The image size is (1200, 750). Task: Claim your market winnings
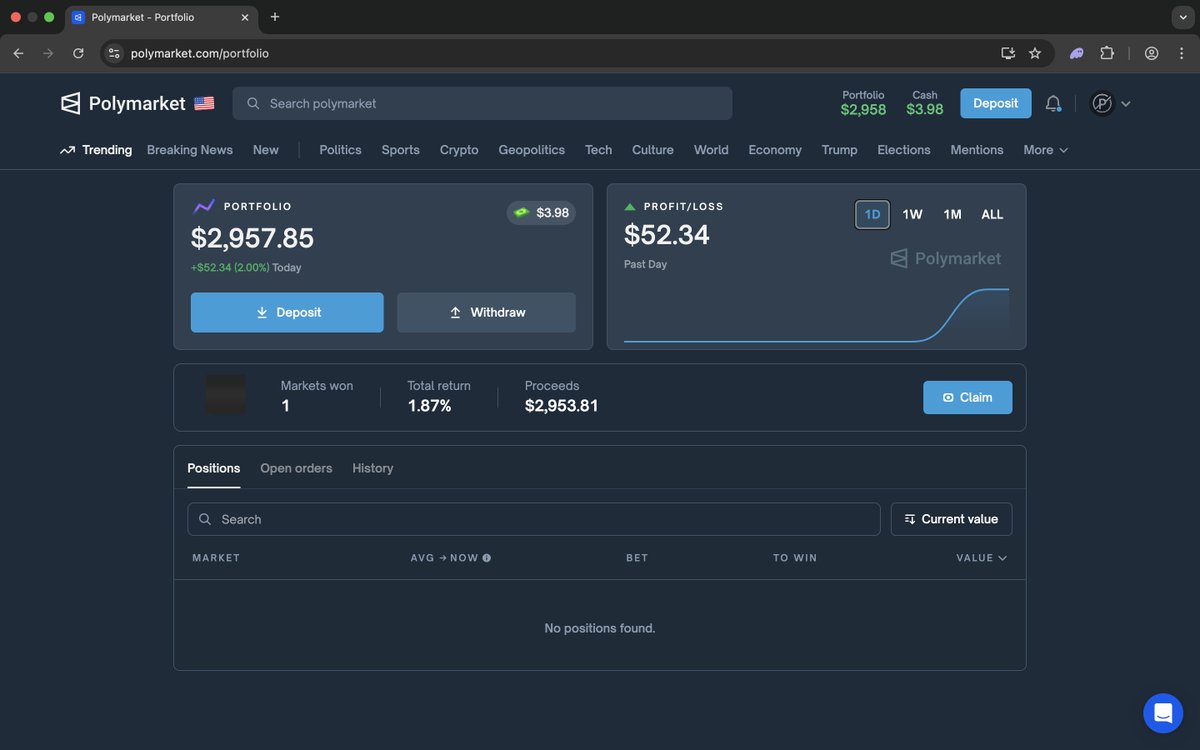(x=967, y=397)
